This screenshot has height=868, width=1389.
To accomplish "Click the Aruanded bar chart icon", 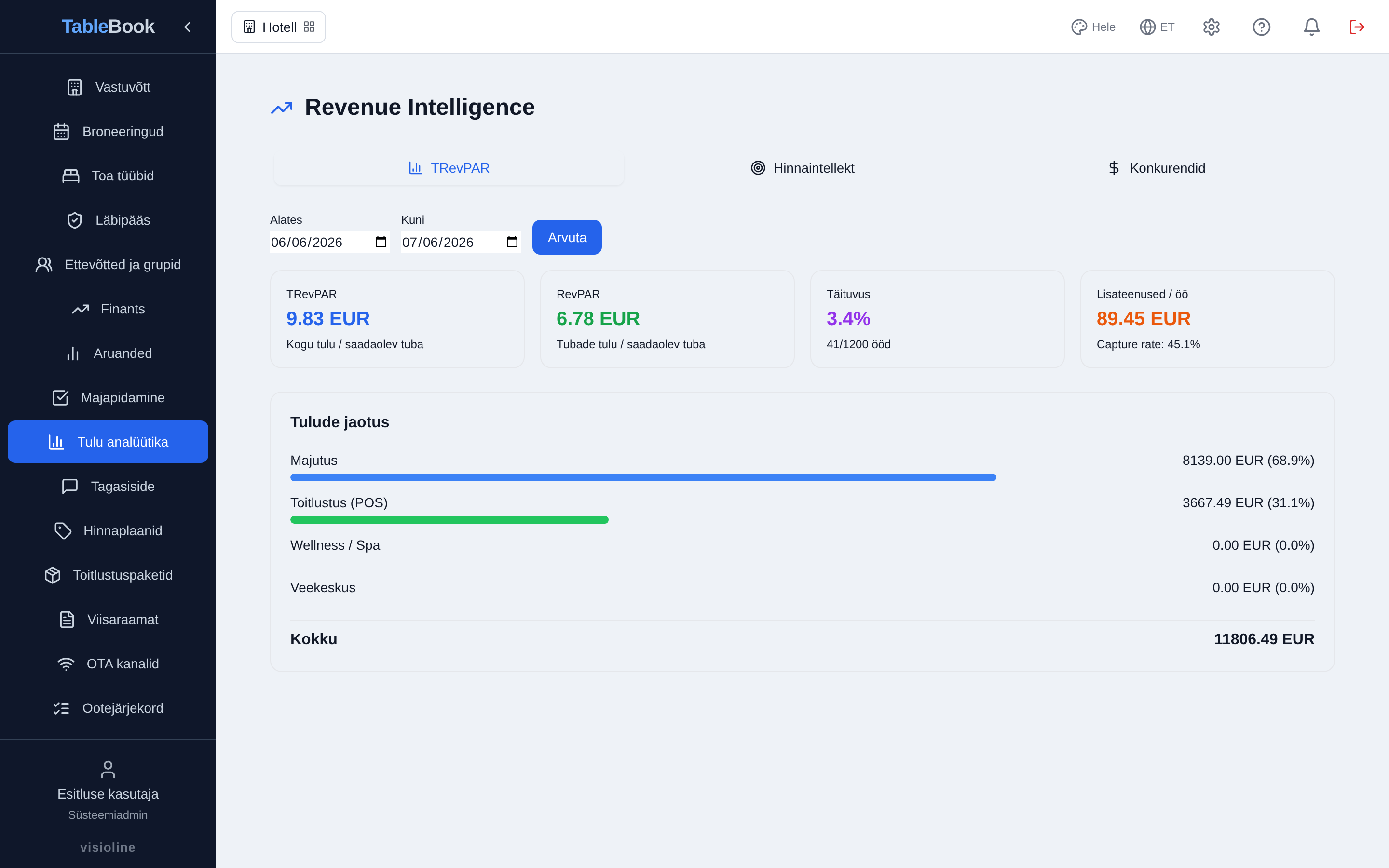I will pos(73,353).
